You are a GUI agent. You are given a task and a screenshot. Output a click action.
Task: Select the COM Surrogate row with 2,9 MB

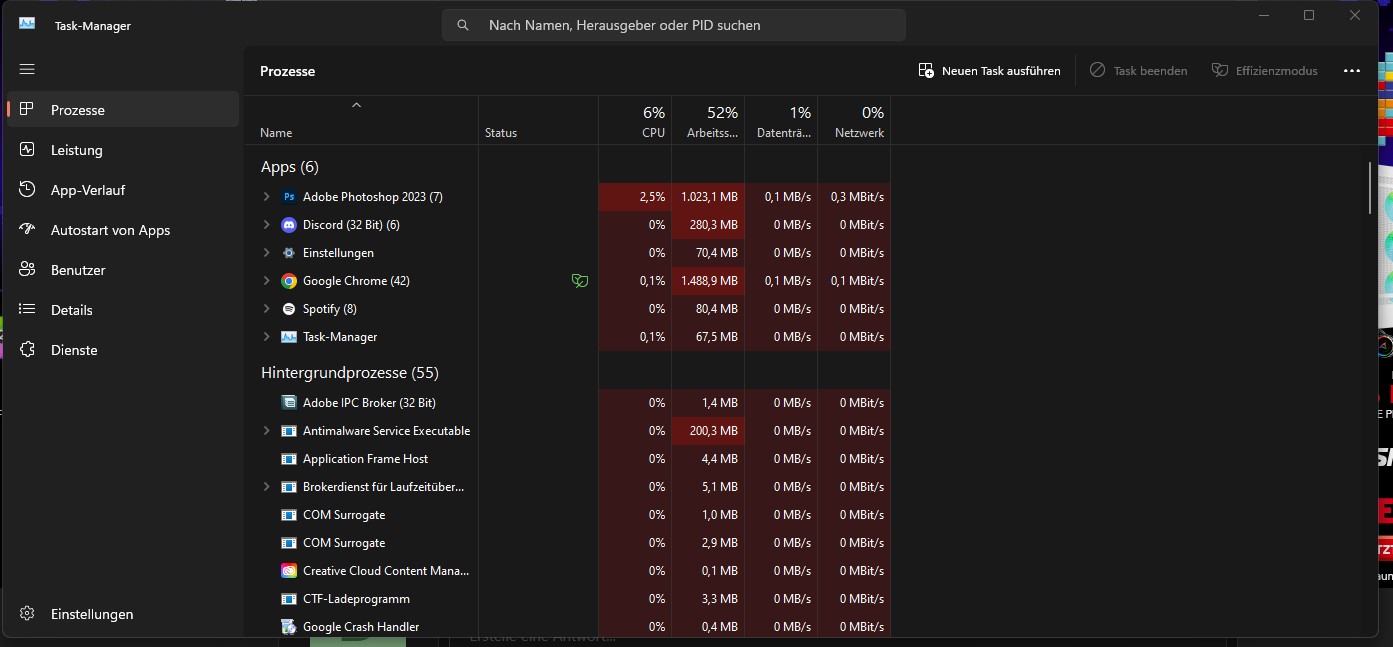[568, 543]
